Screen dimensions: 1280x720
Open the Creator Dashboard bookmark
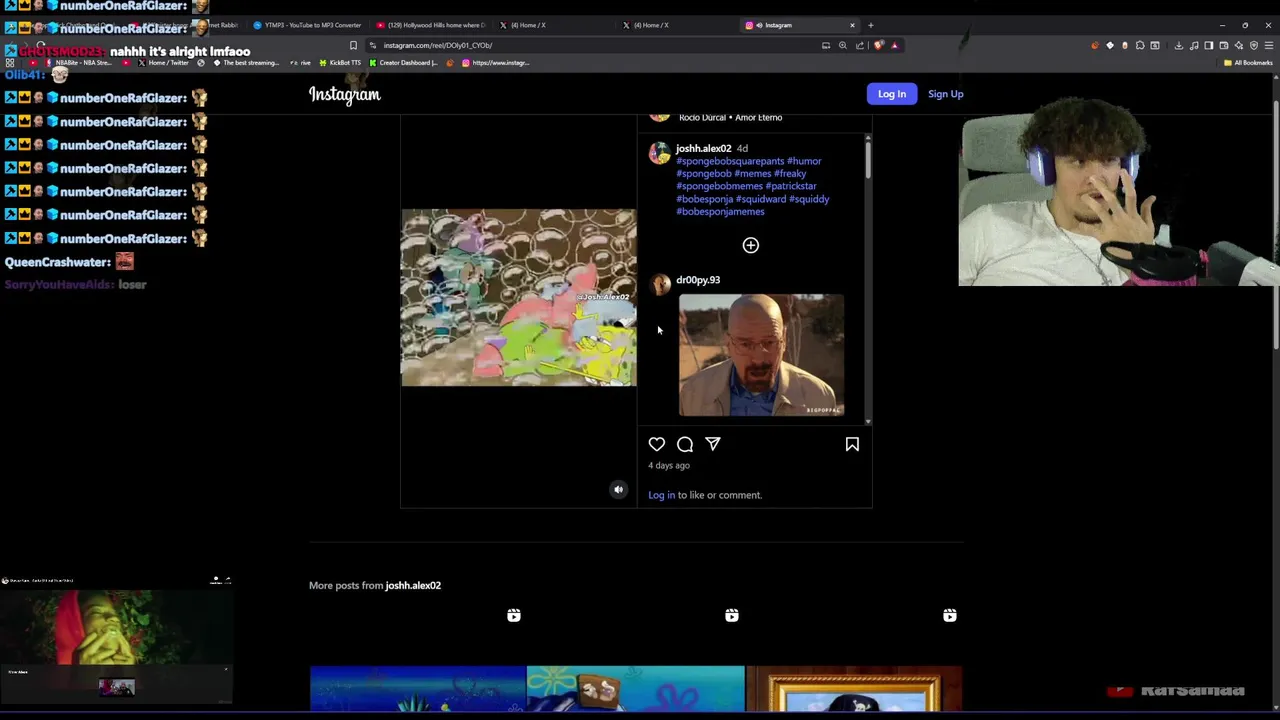(x=404, y=63)
